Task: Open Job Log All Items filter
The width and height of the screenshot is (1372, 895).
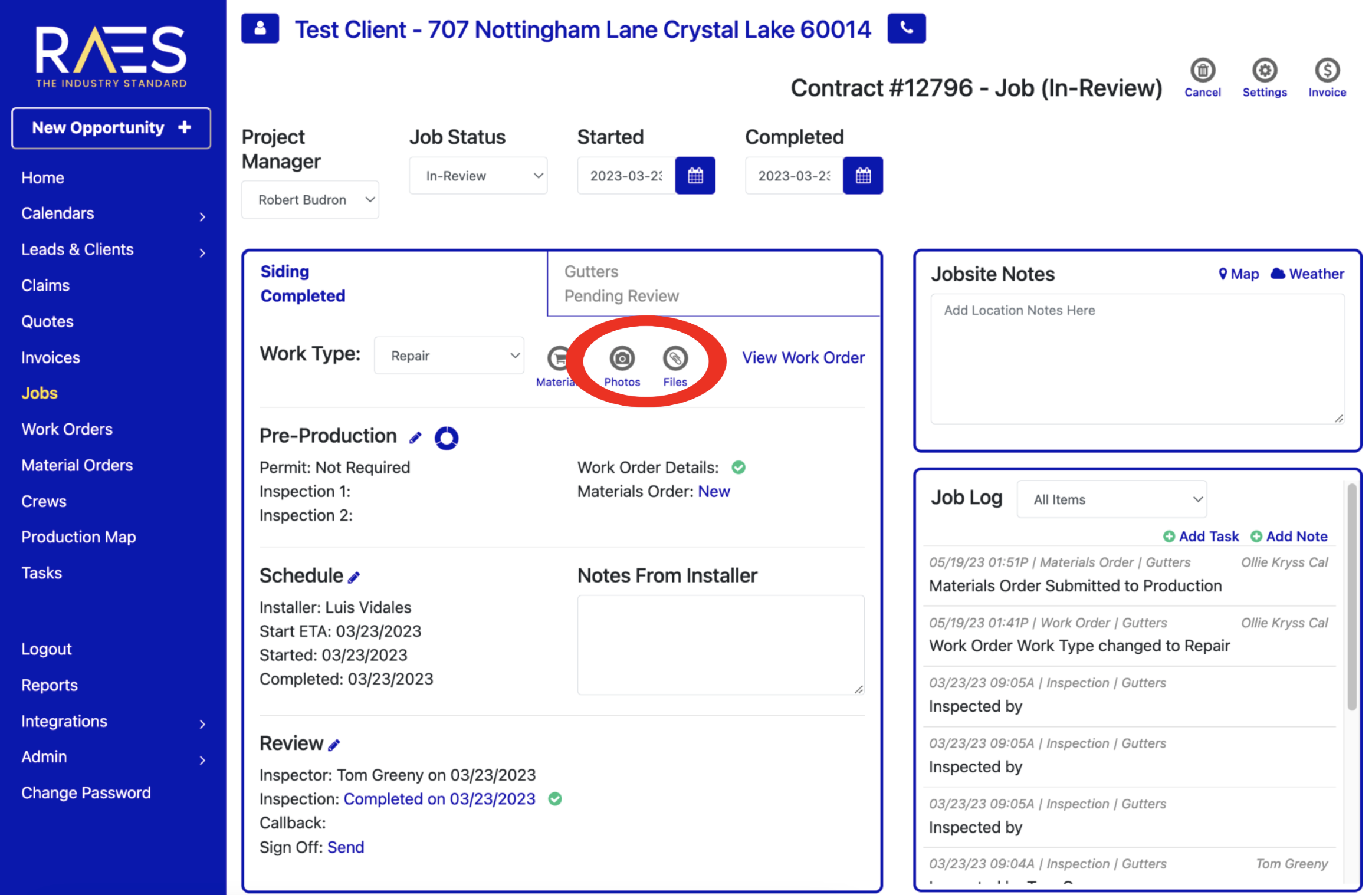Action: 1111,499
